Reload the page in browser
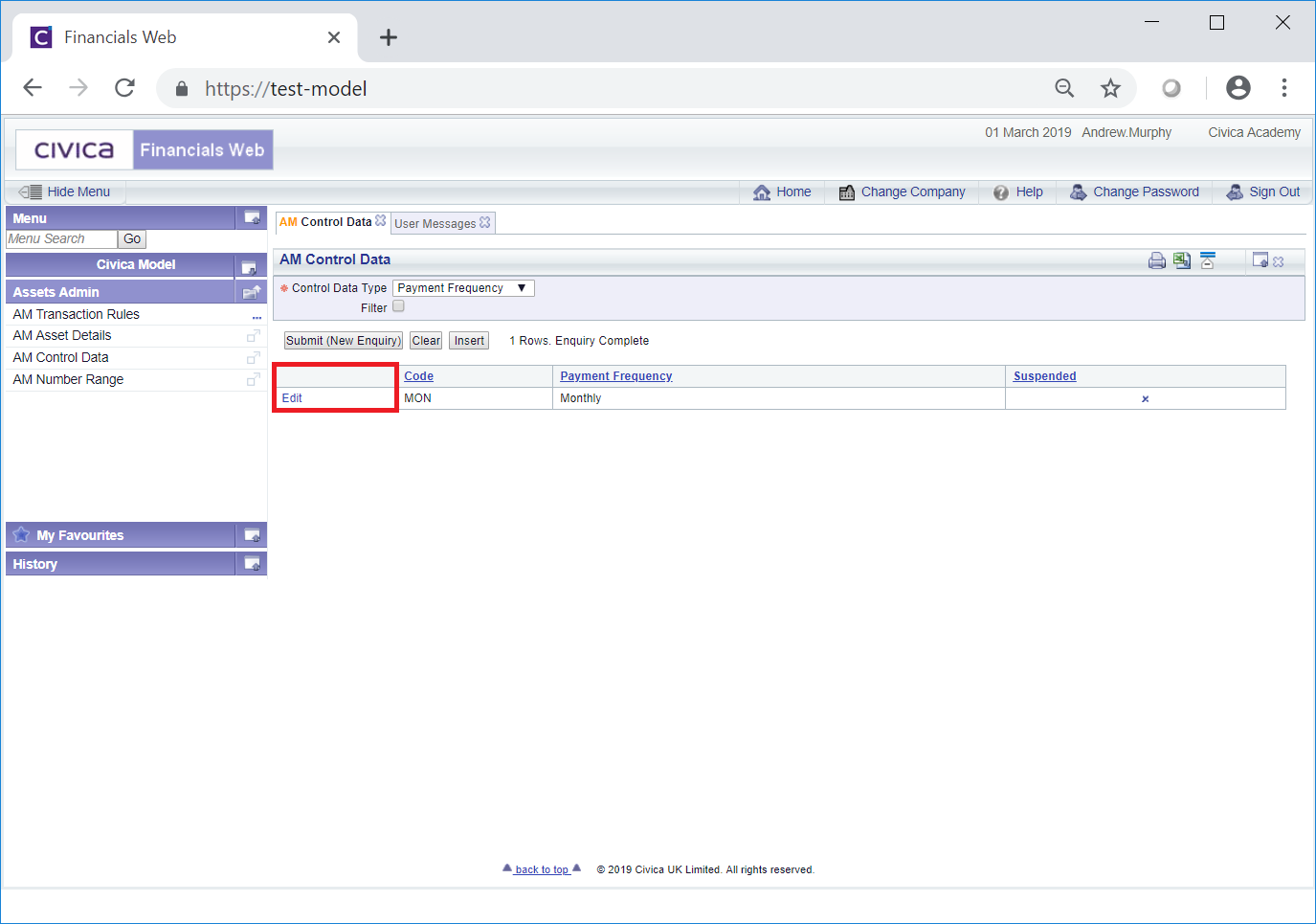 tap(124, 88)
